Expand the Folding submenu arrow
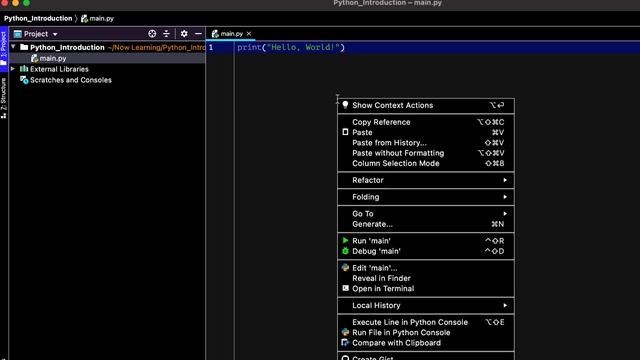This screenshot has width=640, height=360. [x=505, y=197]
